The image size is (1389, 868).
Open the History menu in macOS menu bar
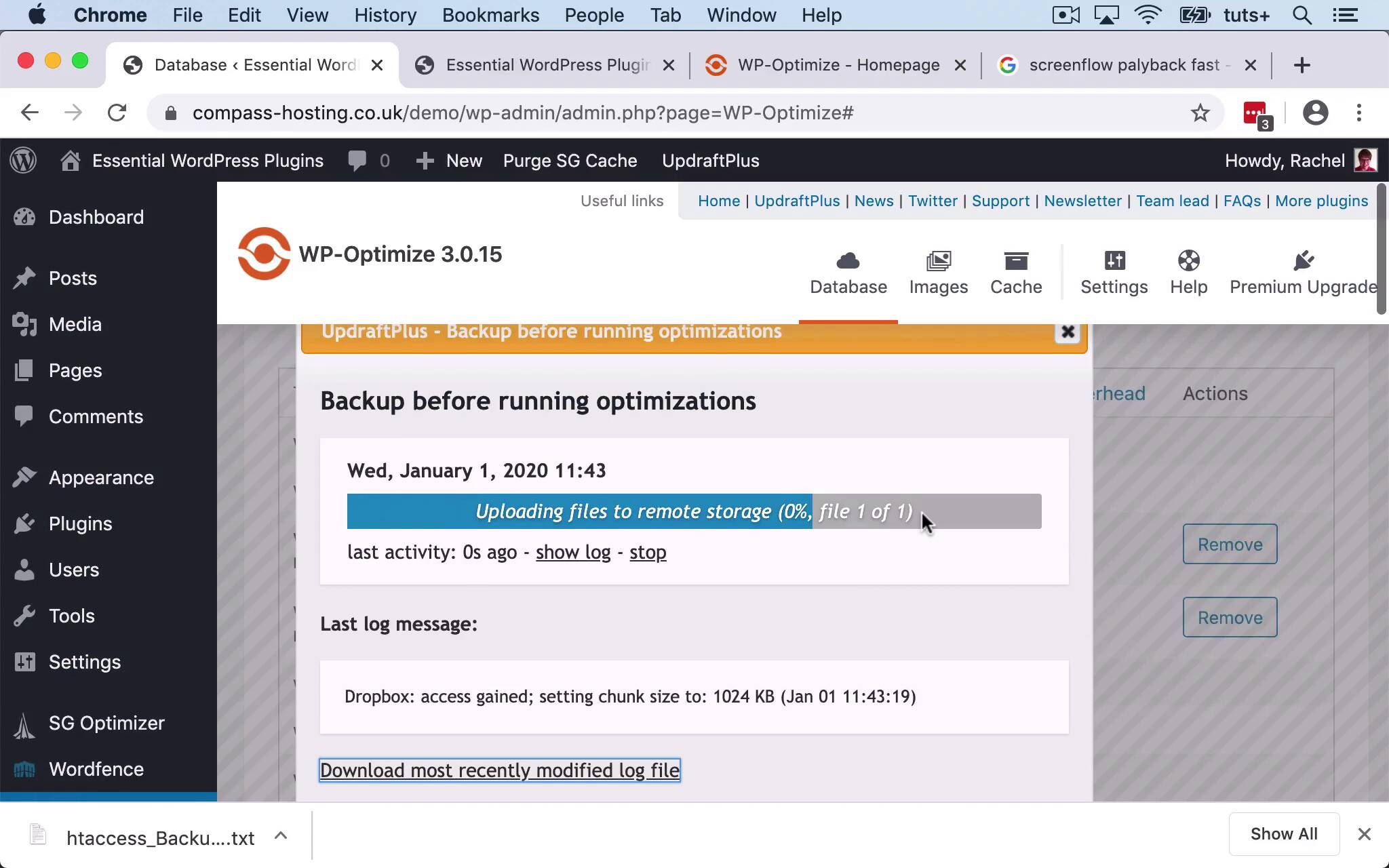coord(385,15)
